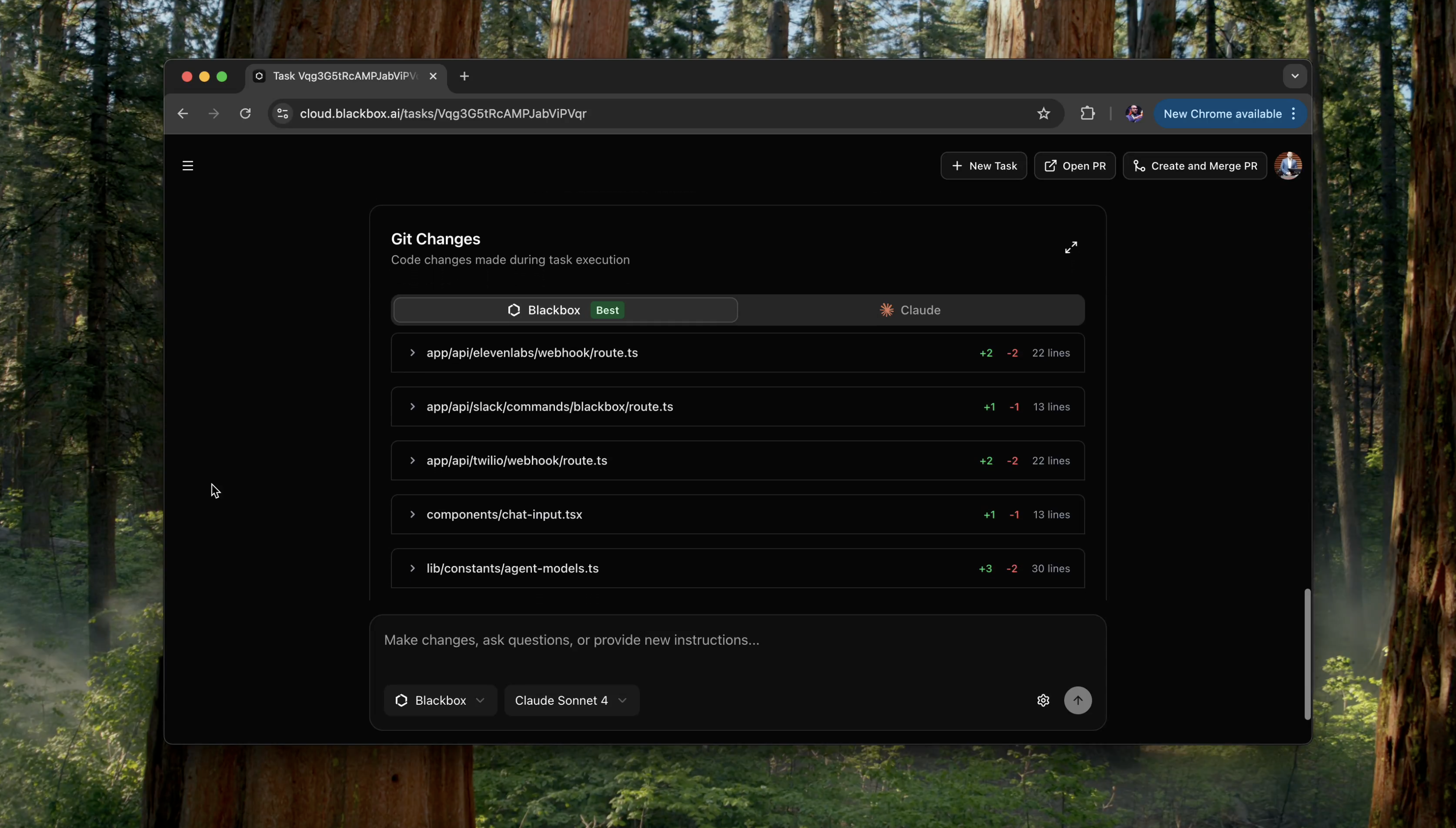Click the New Task button
The width and height of the screenshot is (1456, 828).
coord(983,166)
